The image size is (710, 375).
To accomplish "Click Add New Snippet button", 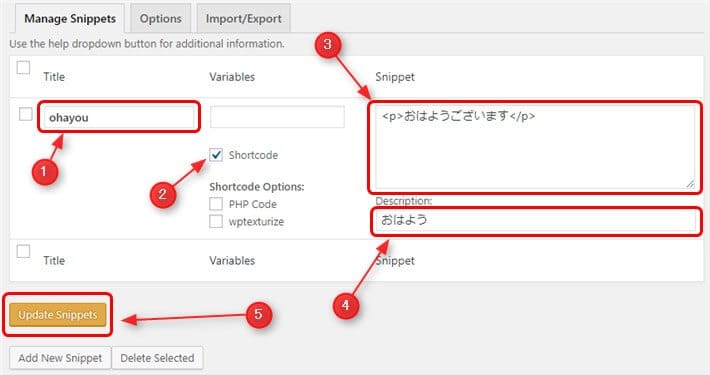I will [x=60, y=358].
